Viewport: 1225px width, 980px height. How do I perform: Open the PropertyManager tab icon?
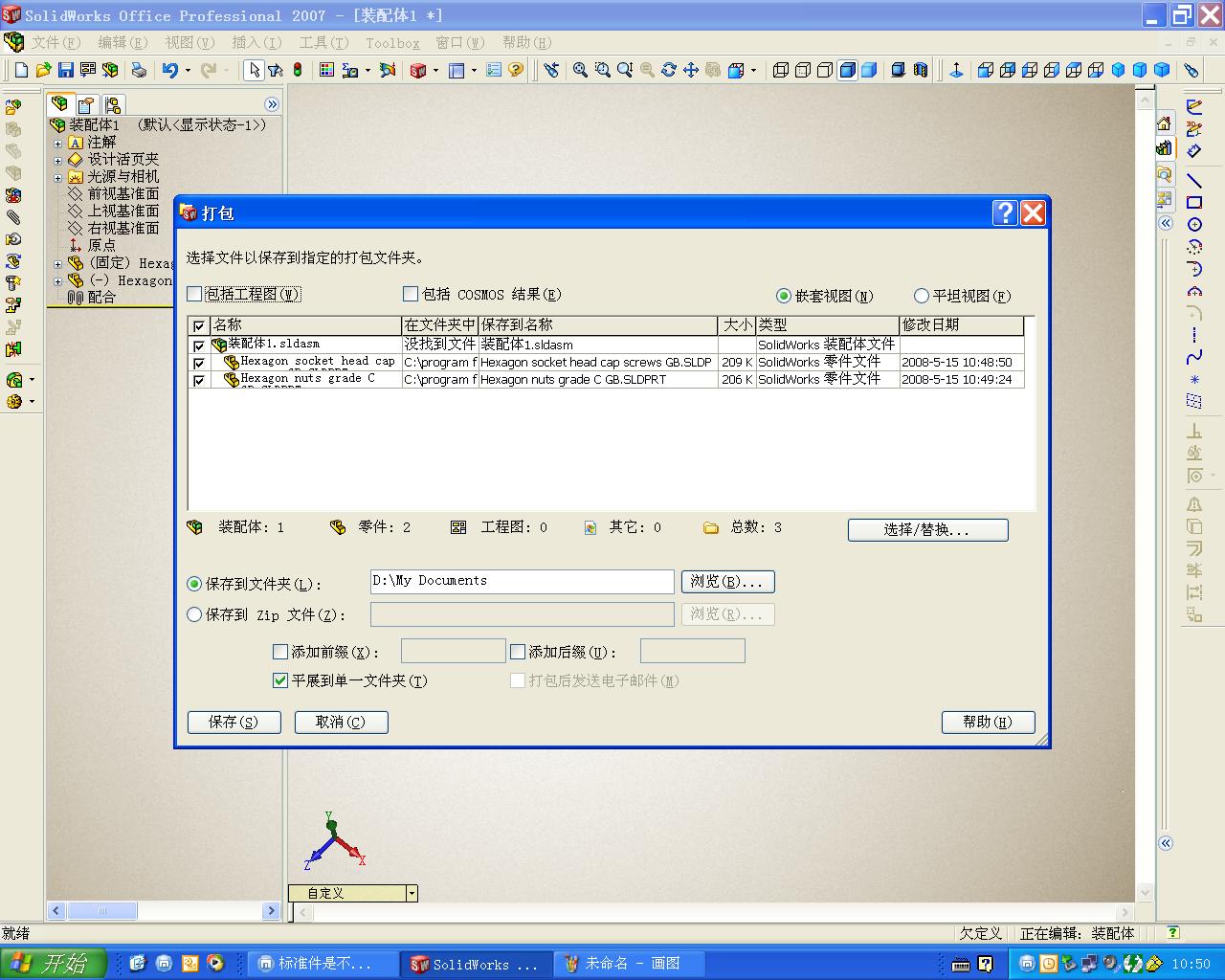(x=86, y=104)
